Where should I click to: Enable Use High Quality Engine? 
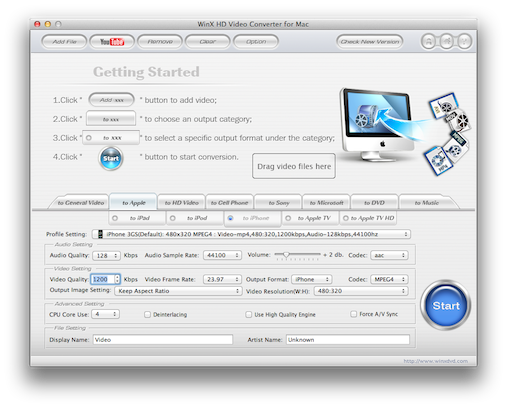point(248,314)
